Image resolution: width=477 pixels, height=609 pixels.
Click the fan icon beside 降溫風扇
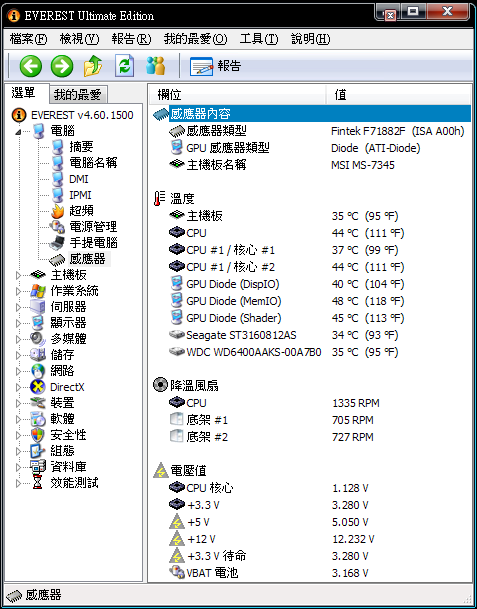point(160,385)
